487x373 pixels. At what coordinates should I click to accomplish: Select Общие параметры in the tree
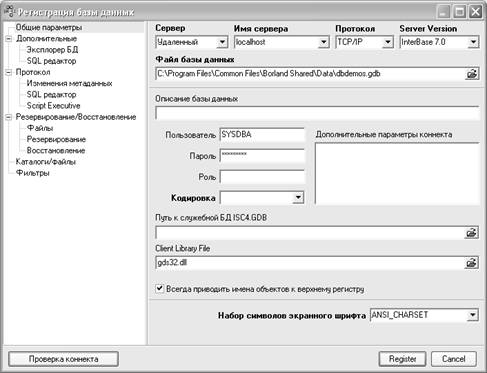tap(49, 27)
